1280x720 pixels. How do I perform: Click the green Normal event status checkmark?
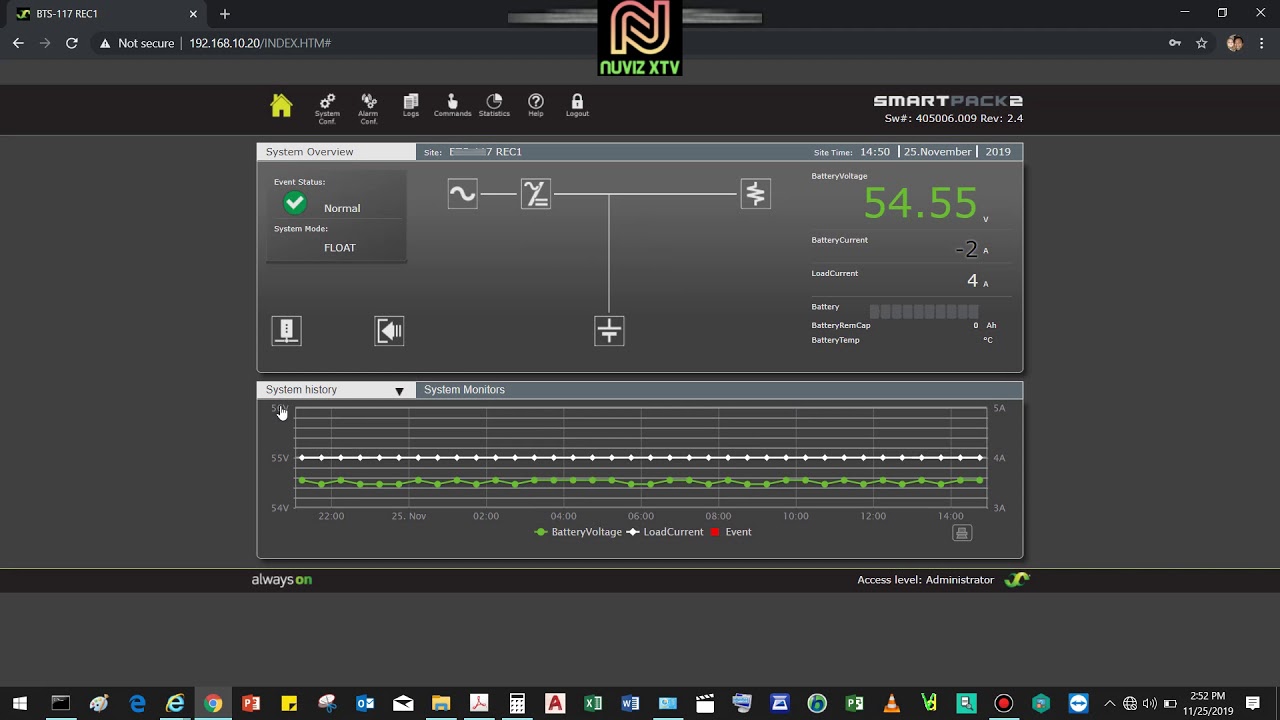(x=295, y=204)
